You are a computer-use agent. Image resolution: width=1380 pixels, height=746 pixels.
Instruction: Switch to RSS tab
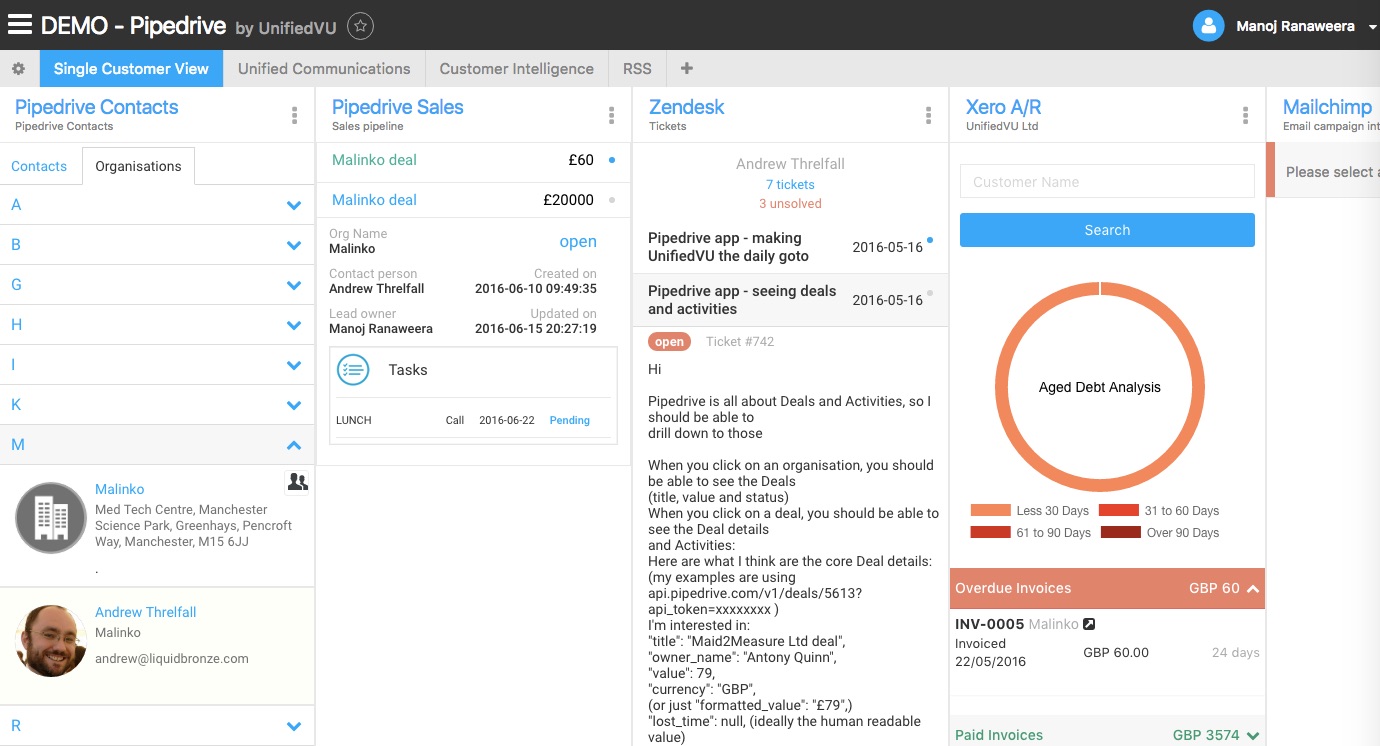637,69
